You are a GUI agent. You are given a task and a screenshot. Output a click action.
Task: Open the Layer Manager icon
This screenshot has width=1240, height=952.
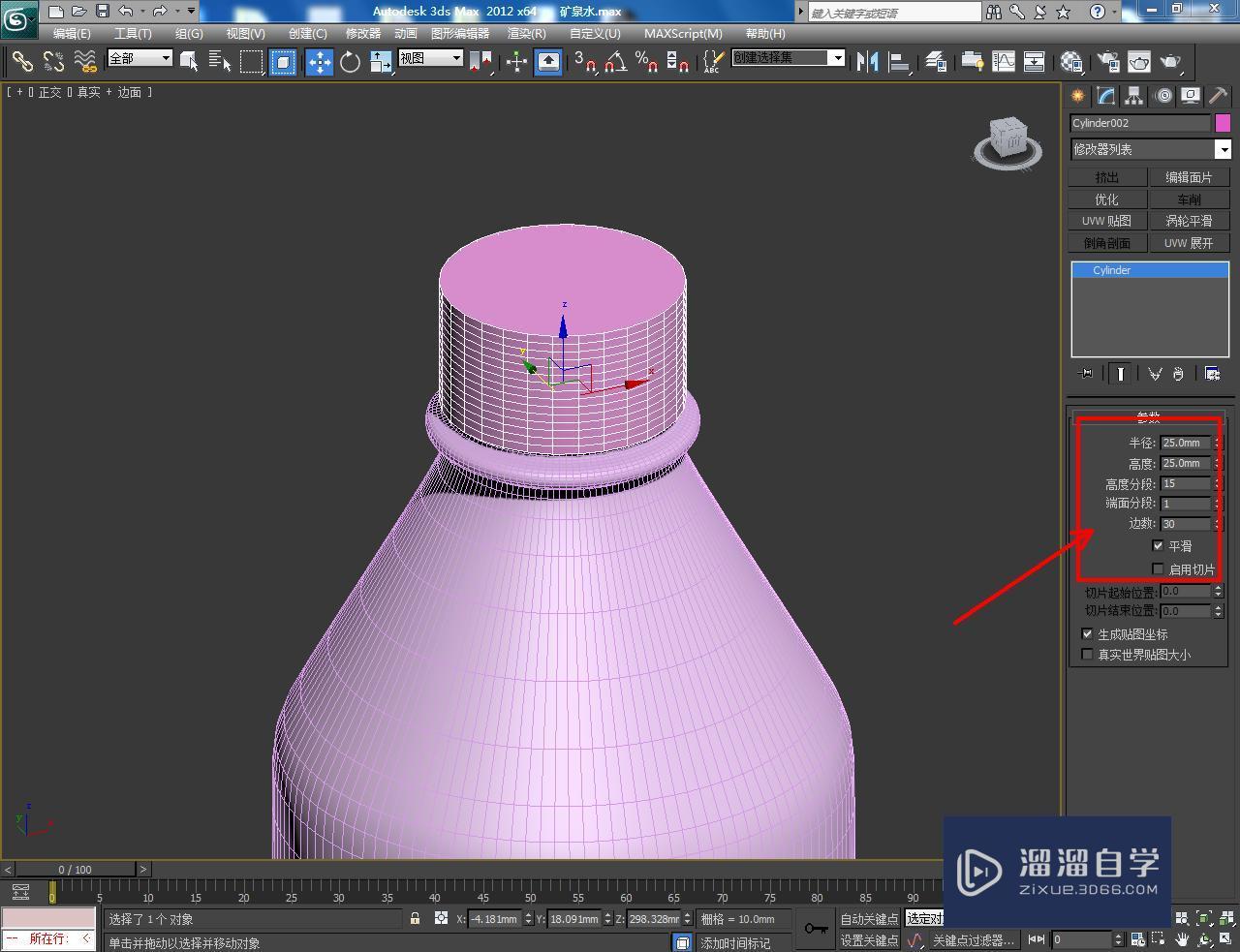(x=935, y=62)
